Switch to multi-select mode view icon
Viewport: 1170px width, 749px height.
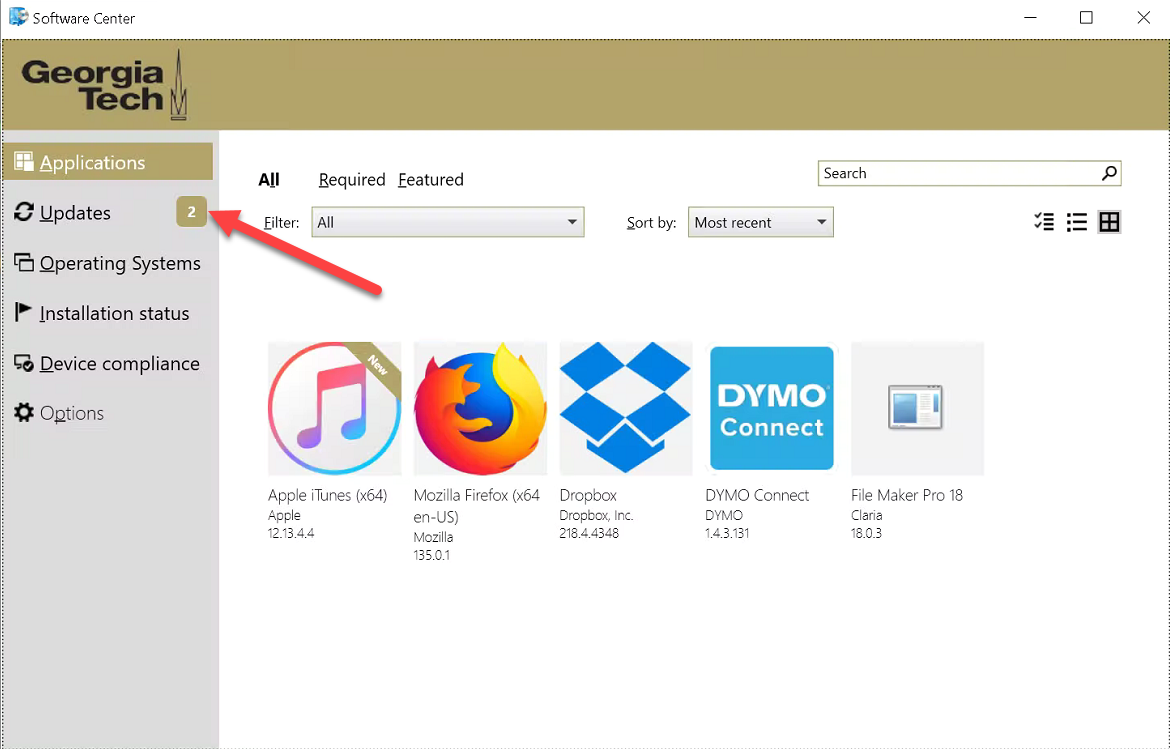coord(1044,222)
